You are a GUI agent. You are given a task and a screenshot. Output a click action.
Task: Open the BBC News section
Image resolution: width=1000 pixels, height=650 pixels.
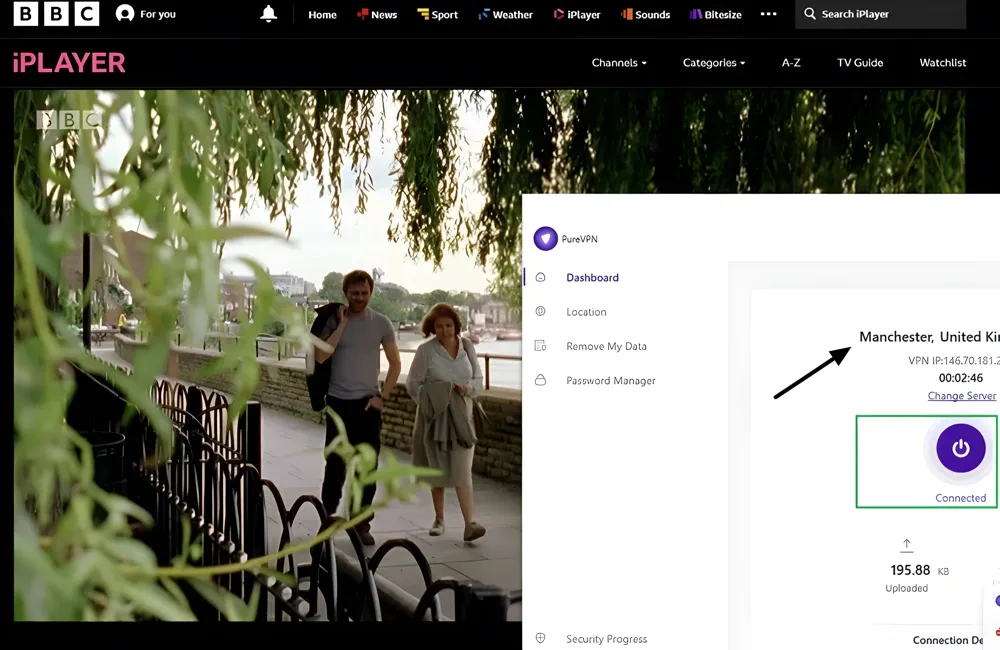pyautogui.click(x=377, y=15)
